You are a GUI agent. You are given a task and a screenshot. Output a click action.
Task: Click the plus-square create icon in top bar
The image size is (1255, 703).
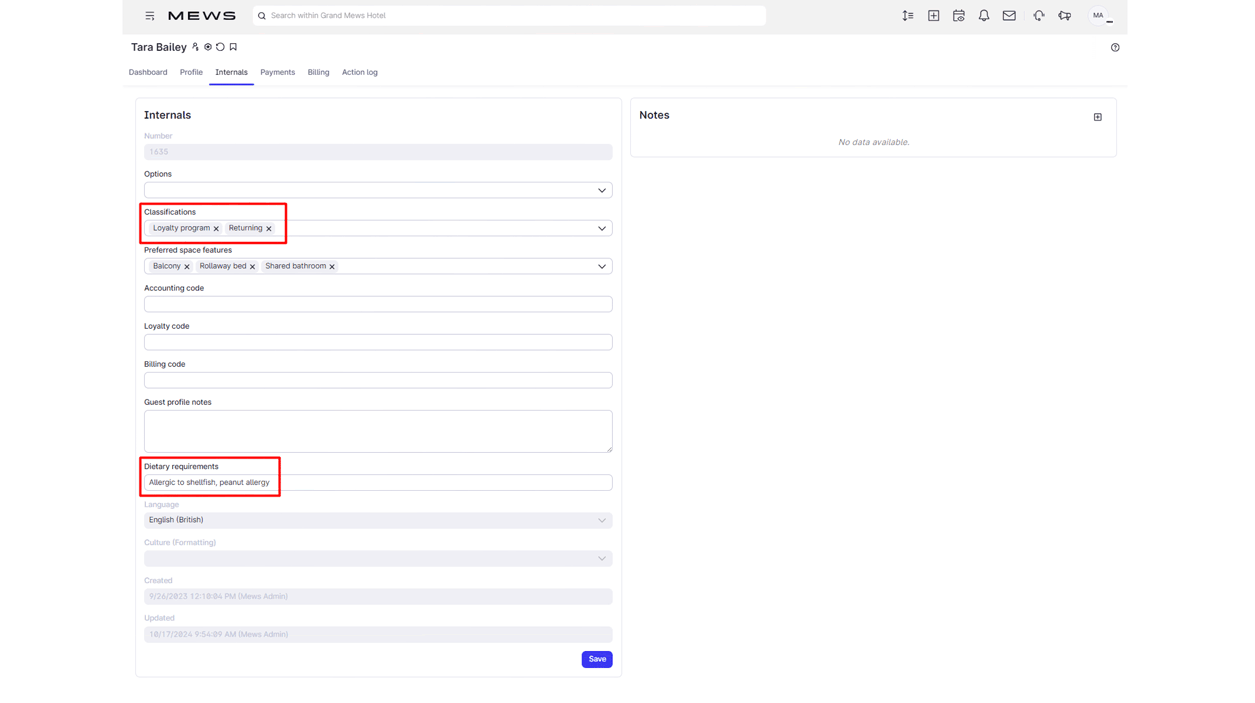coord(933,16)
